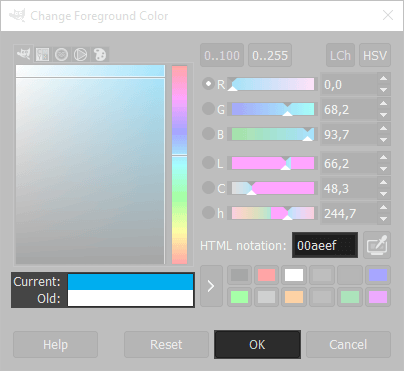Select the R channel radio button
404x371 pixels.
coord(208,84)
